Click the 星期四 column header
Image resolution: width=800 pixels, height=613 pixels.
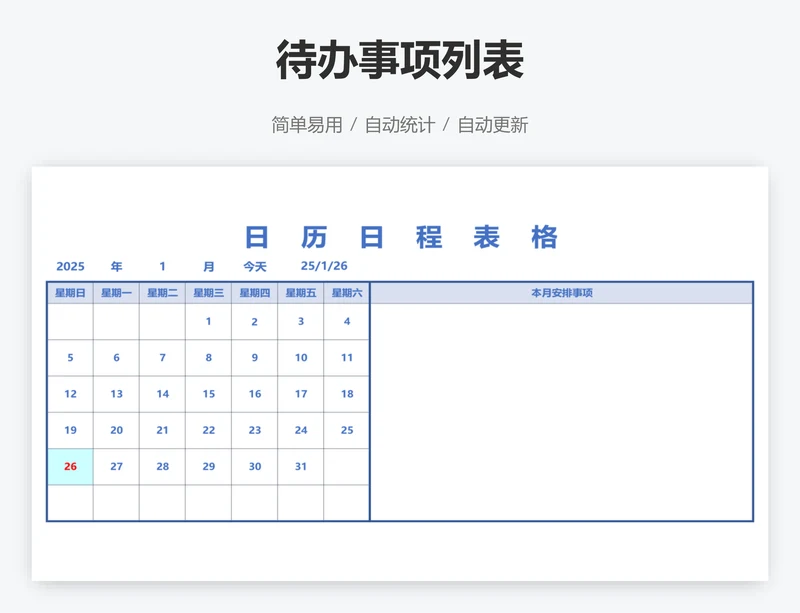pyautogui.click(x=255, y=293)
